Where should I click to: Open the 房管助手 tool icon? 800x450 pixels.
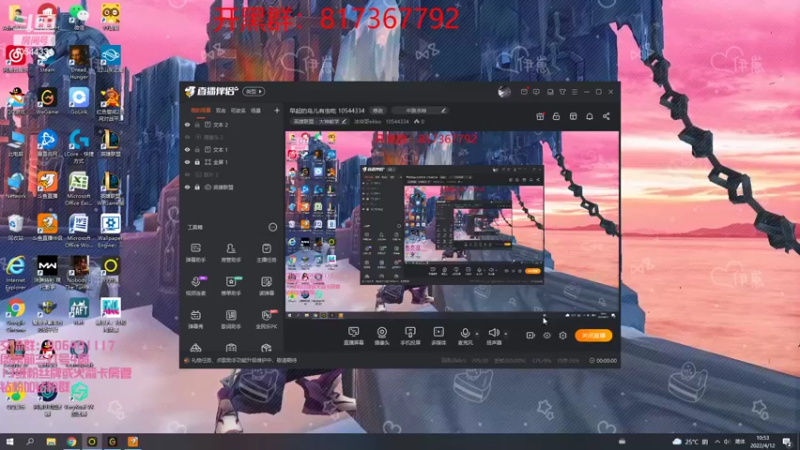(231, 253)
